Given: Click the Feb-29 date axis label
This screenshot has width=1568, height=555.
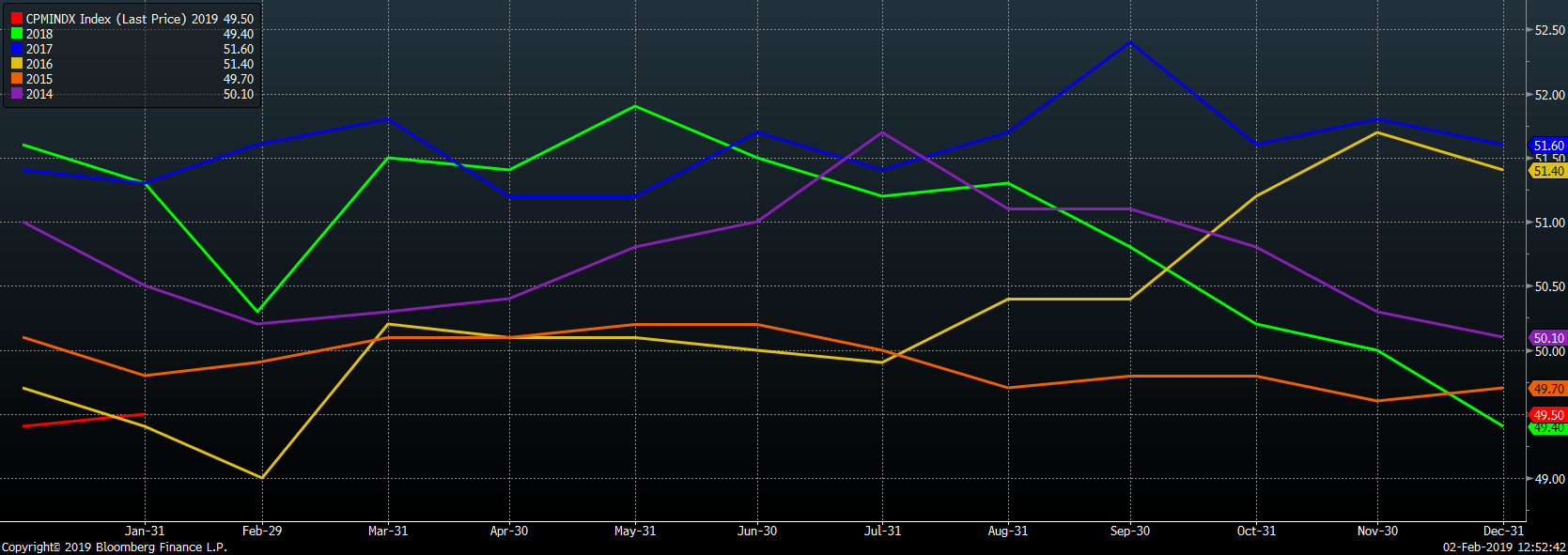Looking at the screenshot, I should (261, 532).
